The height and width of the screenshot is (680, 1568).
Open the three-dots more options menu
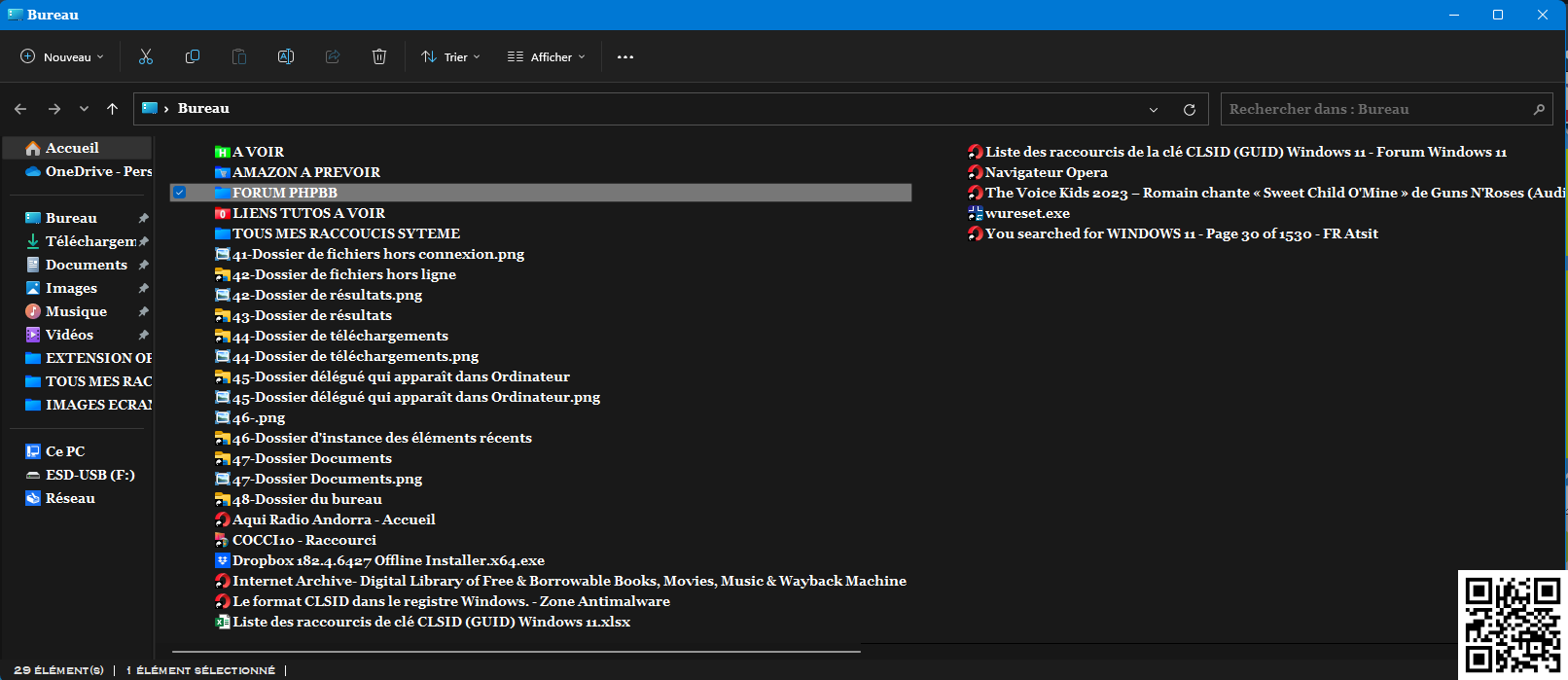point(625,57)
